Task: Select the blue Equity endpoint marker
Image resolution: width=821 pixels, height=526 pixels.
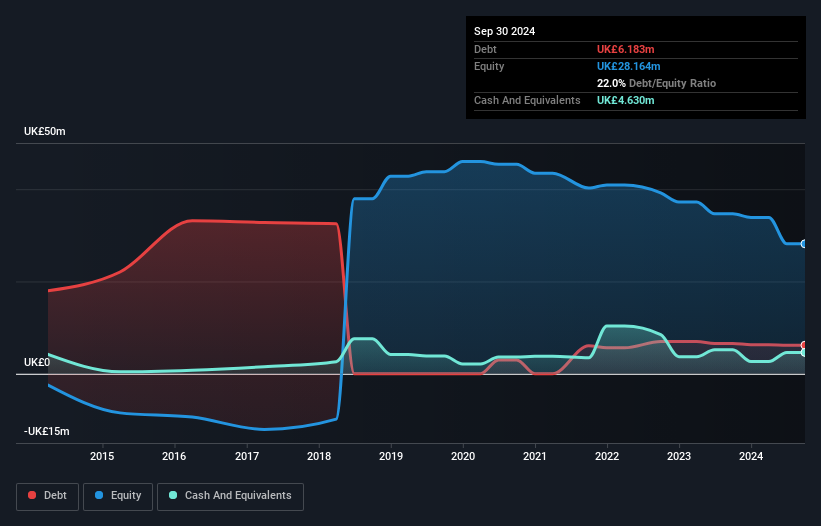Action: pyautogui.click(x=804, y=244)
